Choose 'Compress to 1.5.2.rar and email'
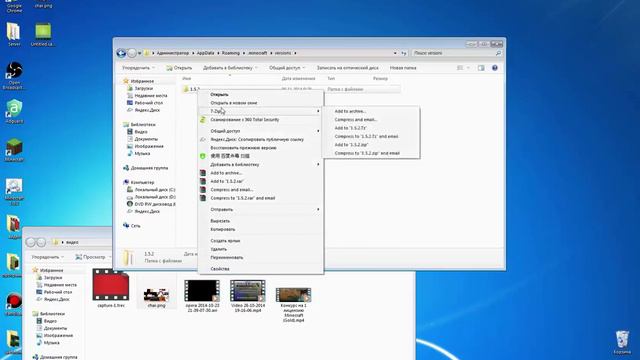 click(242, 198)
